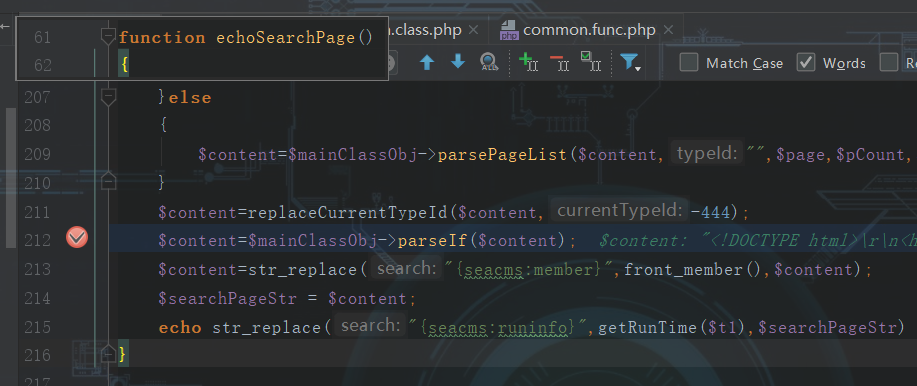The image size is (917, 386).
Task: Switch to the common.func.php tab
Action: click(x=589, y=30)
